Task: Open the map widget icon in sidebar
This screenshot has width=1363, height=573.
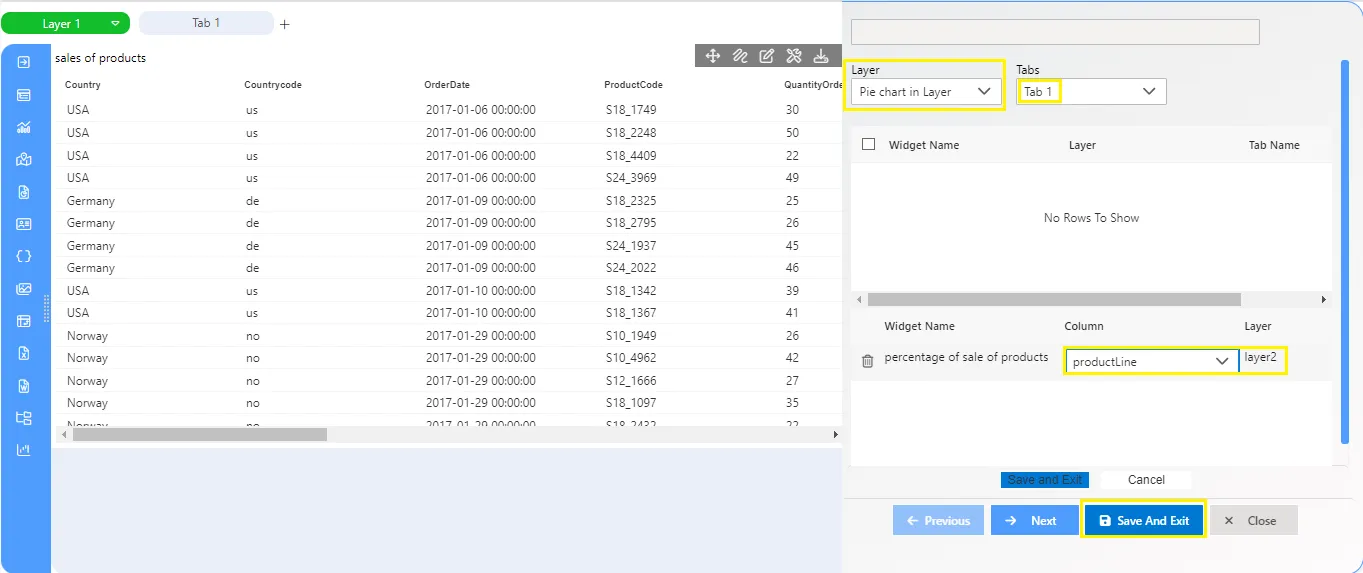Action: pos(24,159)
